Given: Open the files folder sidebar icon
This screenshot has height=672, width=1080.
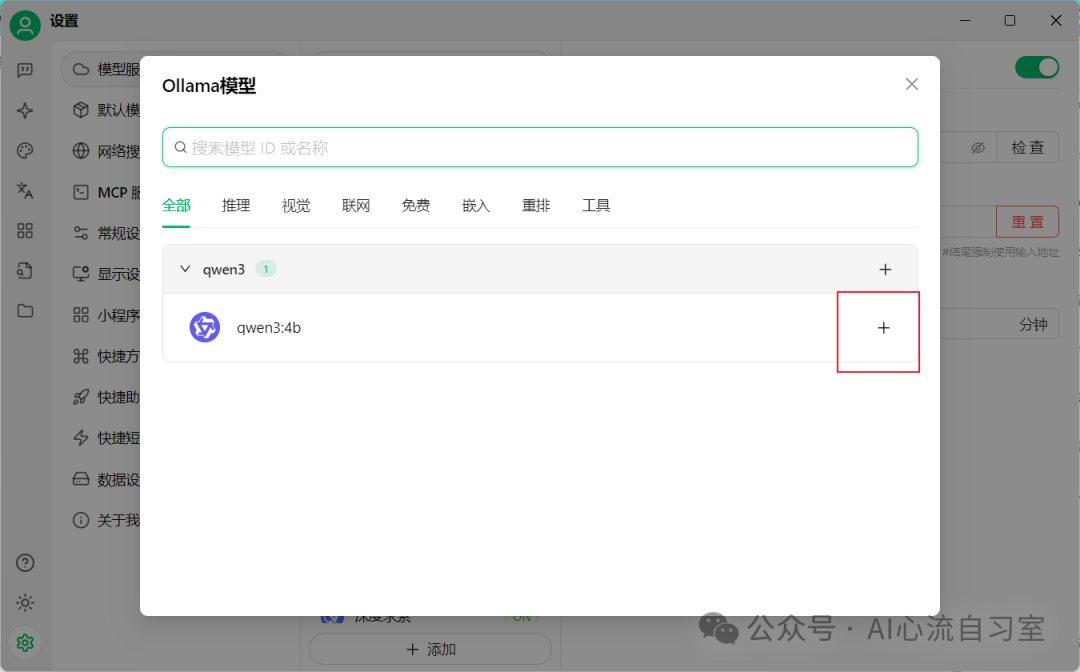Looking at the screenshot, I should [25, 311].
